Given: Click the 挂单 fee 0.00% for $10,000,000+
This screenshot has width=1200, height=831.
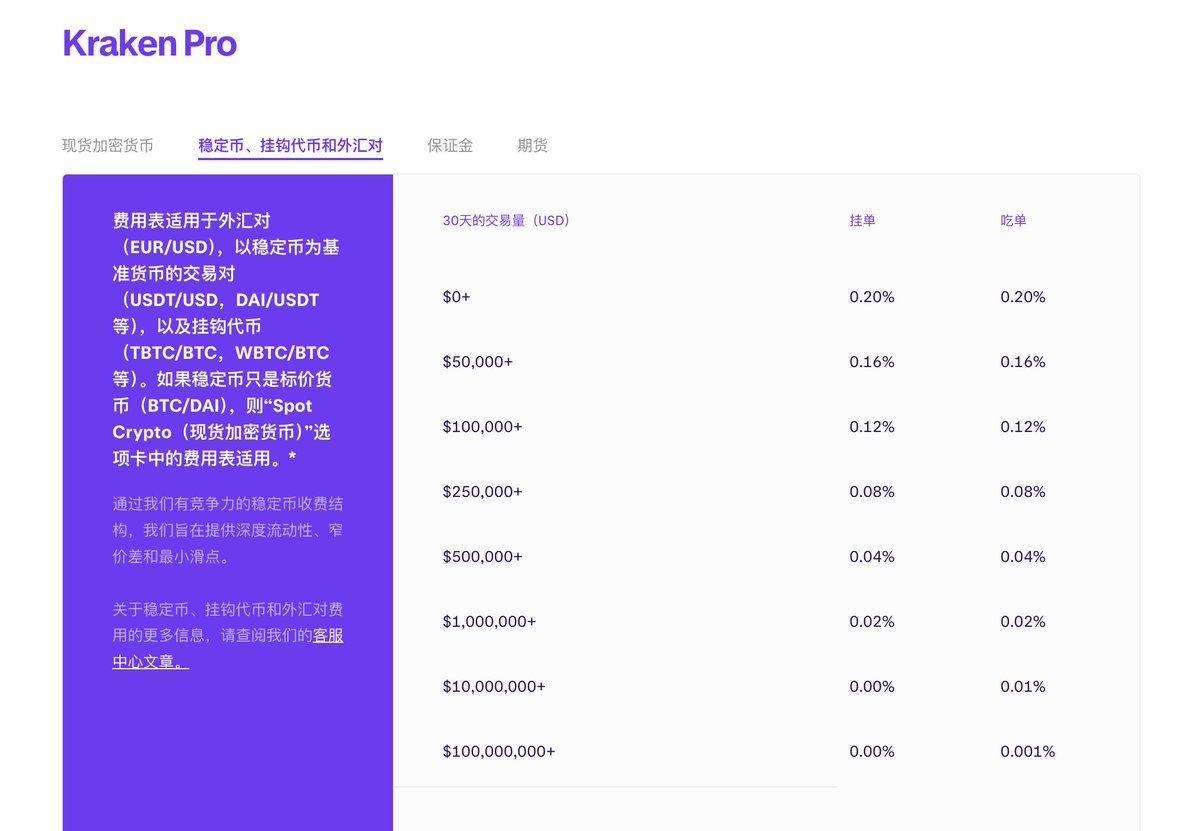Looking at the screenshot, I should (x=872, y=687).
